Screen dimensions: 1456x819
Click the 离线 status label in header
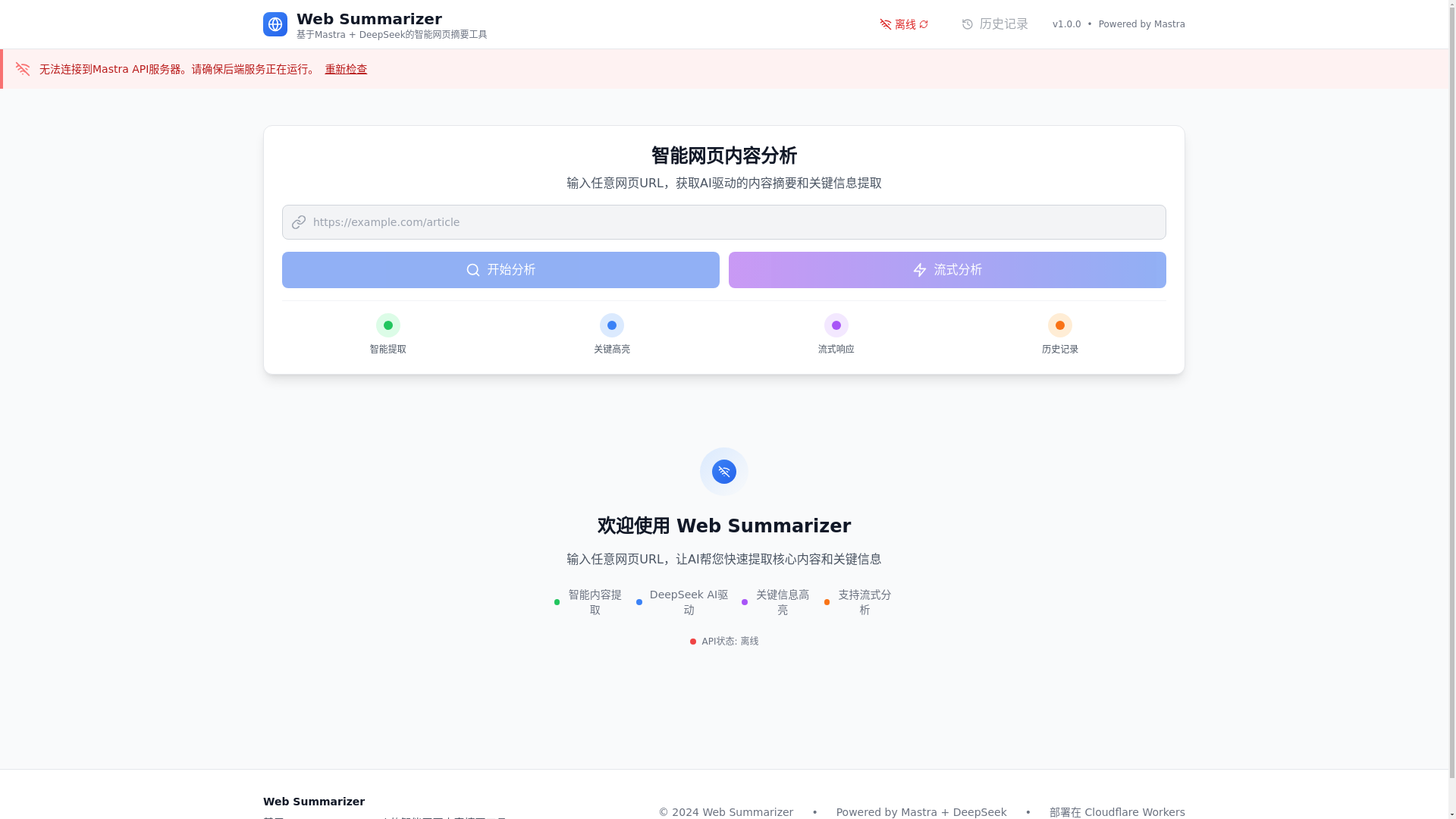(905, 24)
